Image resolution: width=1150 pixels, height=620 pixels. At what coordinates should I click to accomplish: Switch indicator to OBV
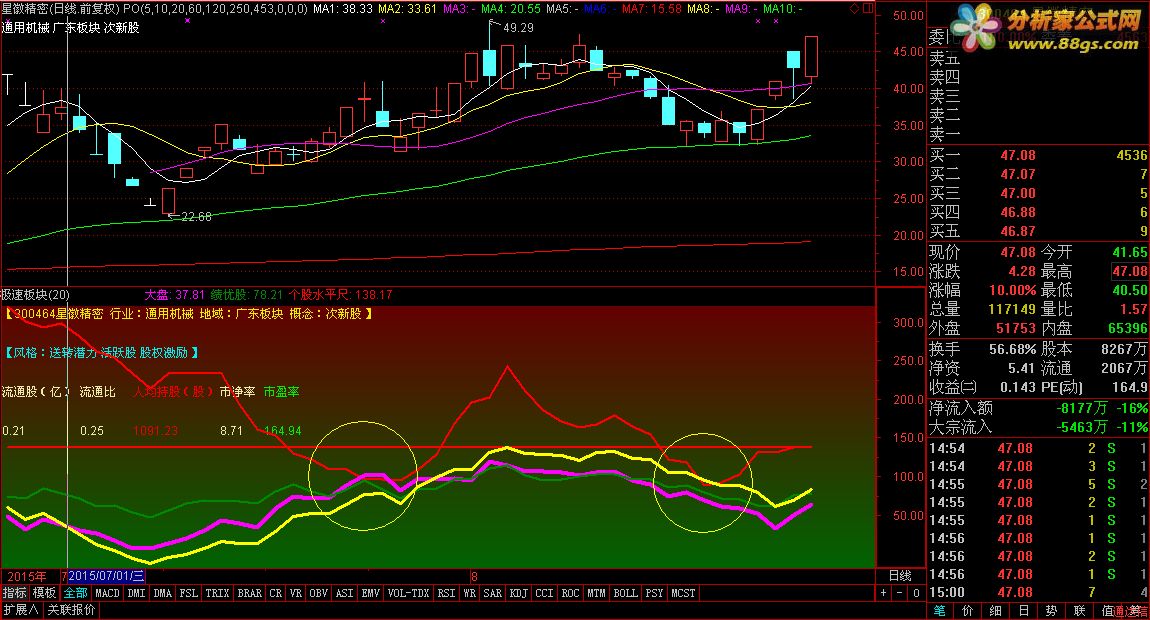tap(318, 593)
